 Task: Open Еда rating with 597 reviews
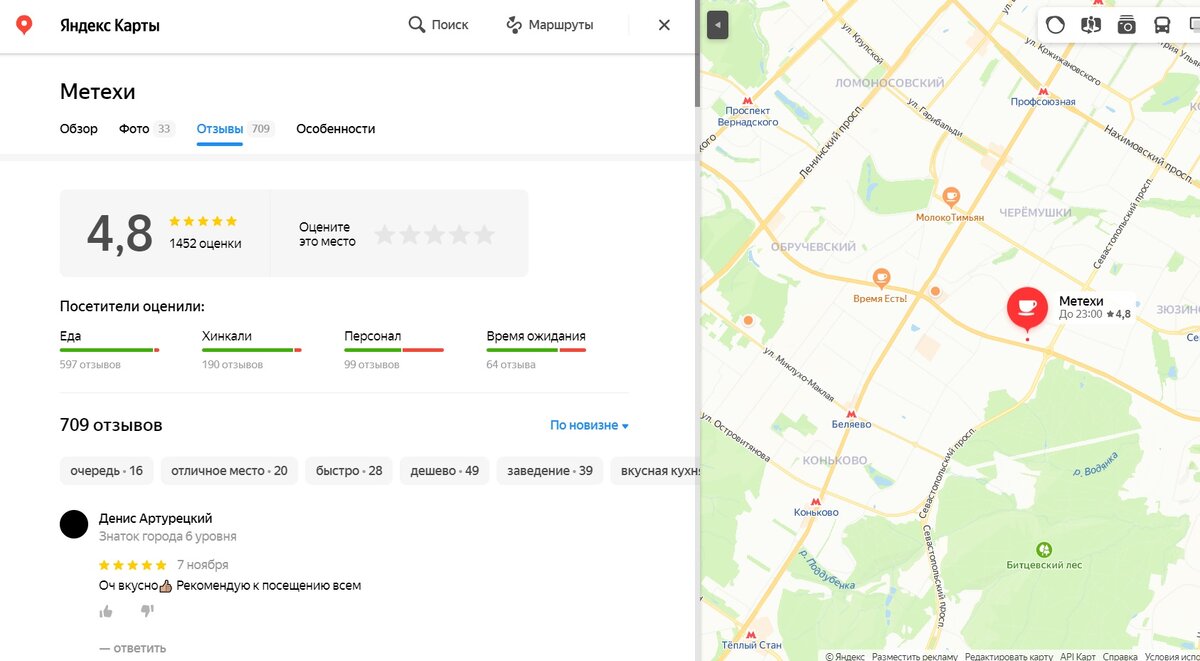(x=109, y=350)
